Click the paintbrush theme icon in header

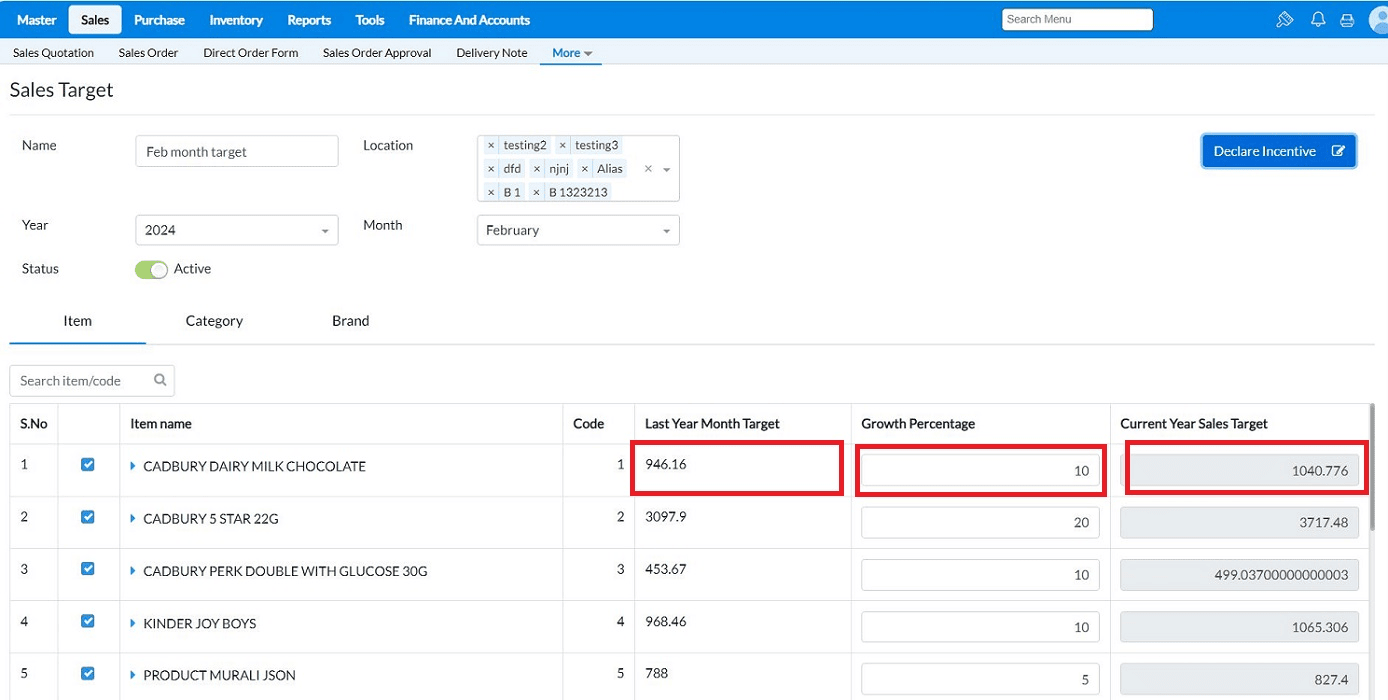tap(1285, 20)
